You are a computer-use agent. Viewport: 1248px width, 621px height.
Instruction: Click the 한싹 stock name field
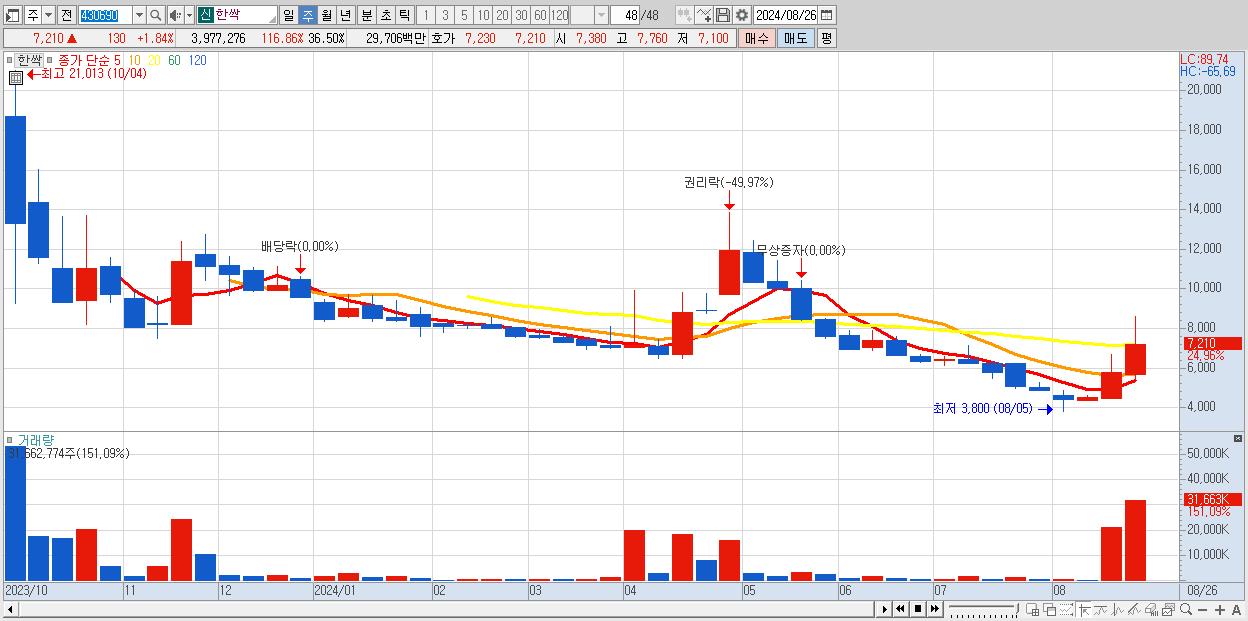tap(245, 15)
